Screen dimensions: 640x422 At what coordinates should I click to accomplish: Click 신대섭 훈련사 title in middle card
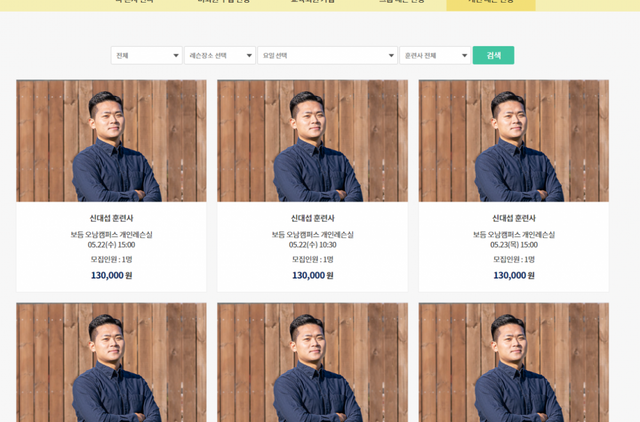click(x=312, y=218)
